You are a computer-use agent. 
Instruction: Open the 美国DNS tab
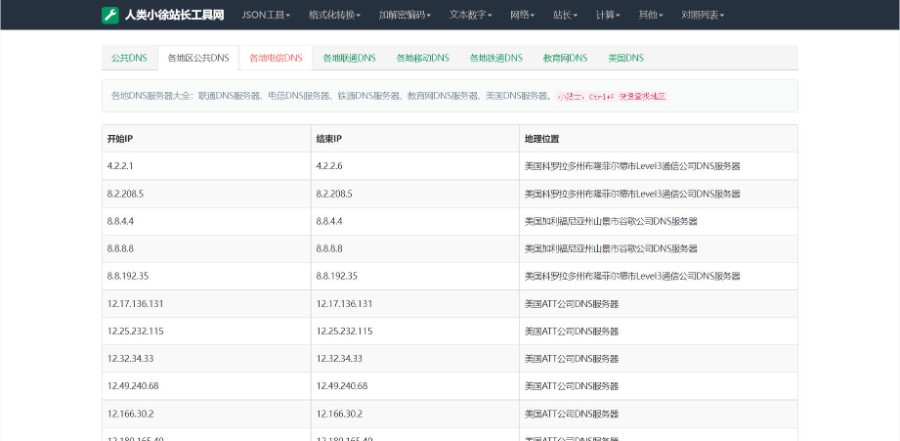pyautogui.click(x=626, y=58)
